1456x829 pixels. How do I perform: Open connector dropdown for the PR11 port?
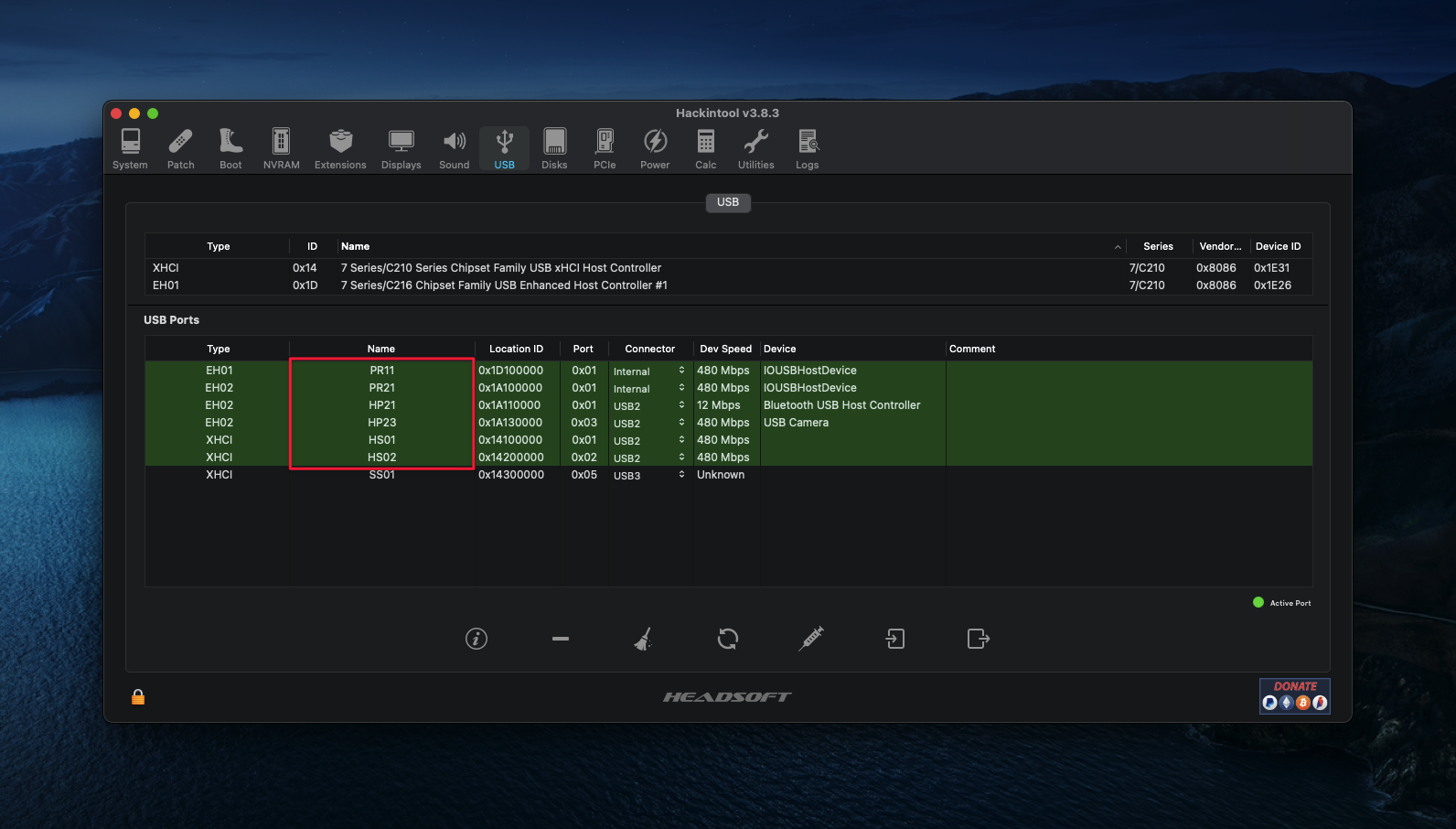[x=681, y=371]
